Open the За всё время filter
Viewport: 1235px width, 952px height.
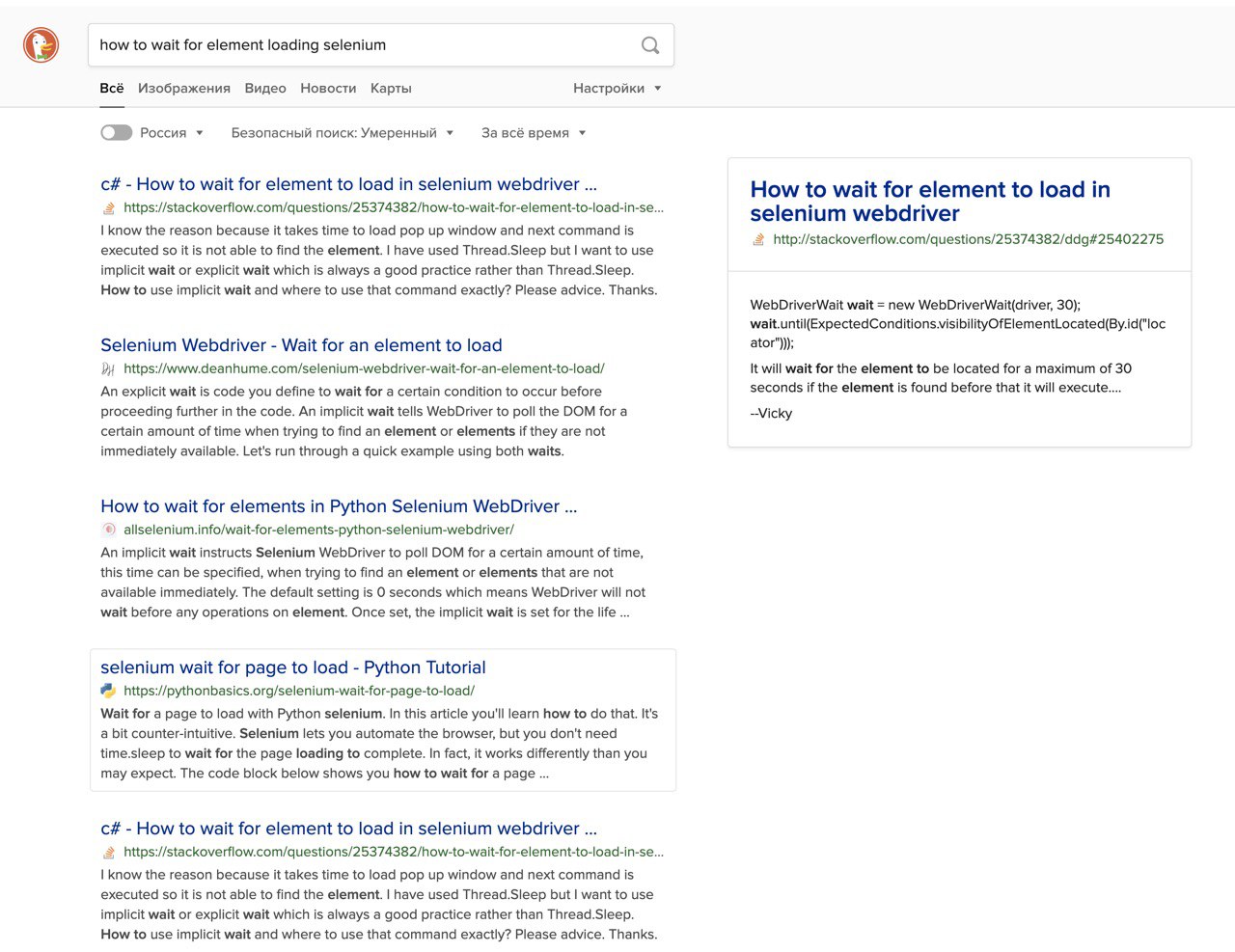(534, 133)
